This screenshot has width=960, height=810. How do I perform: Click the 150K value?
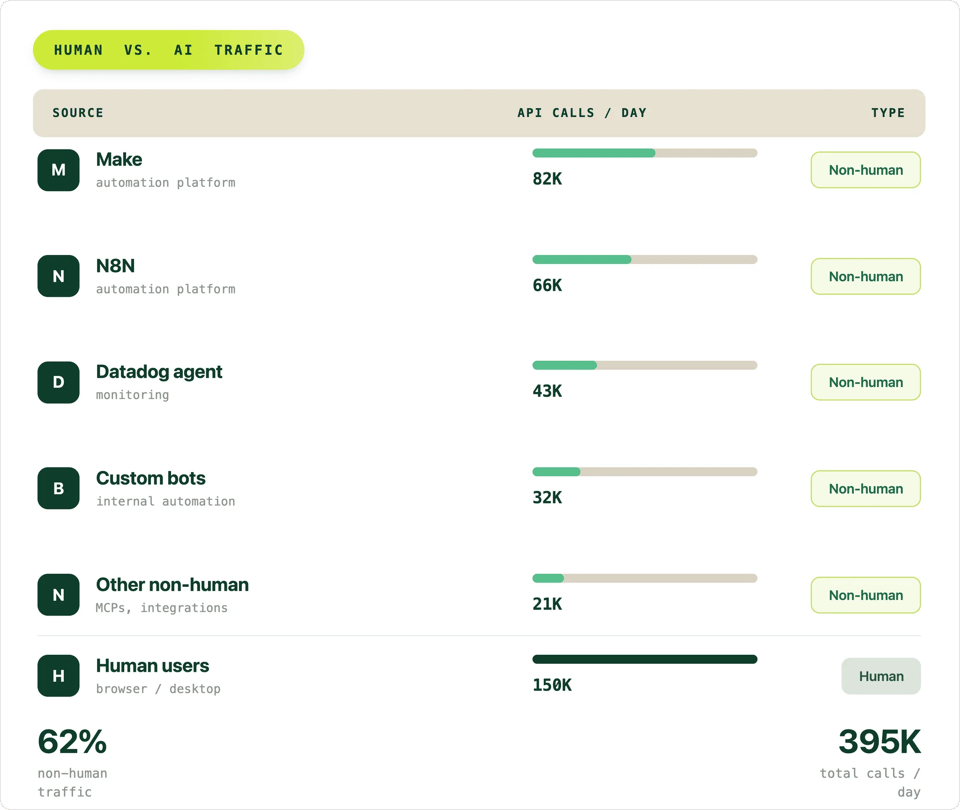[552, 685]
